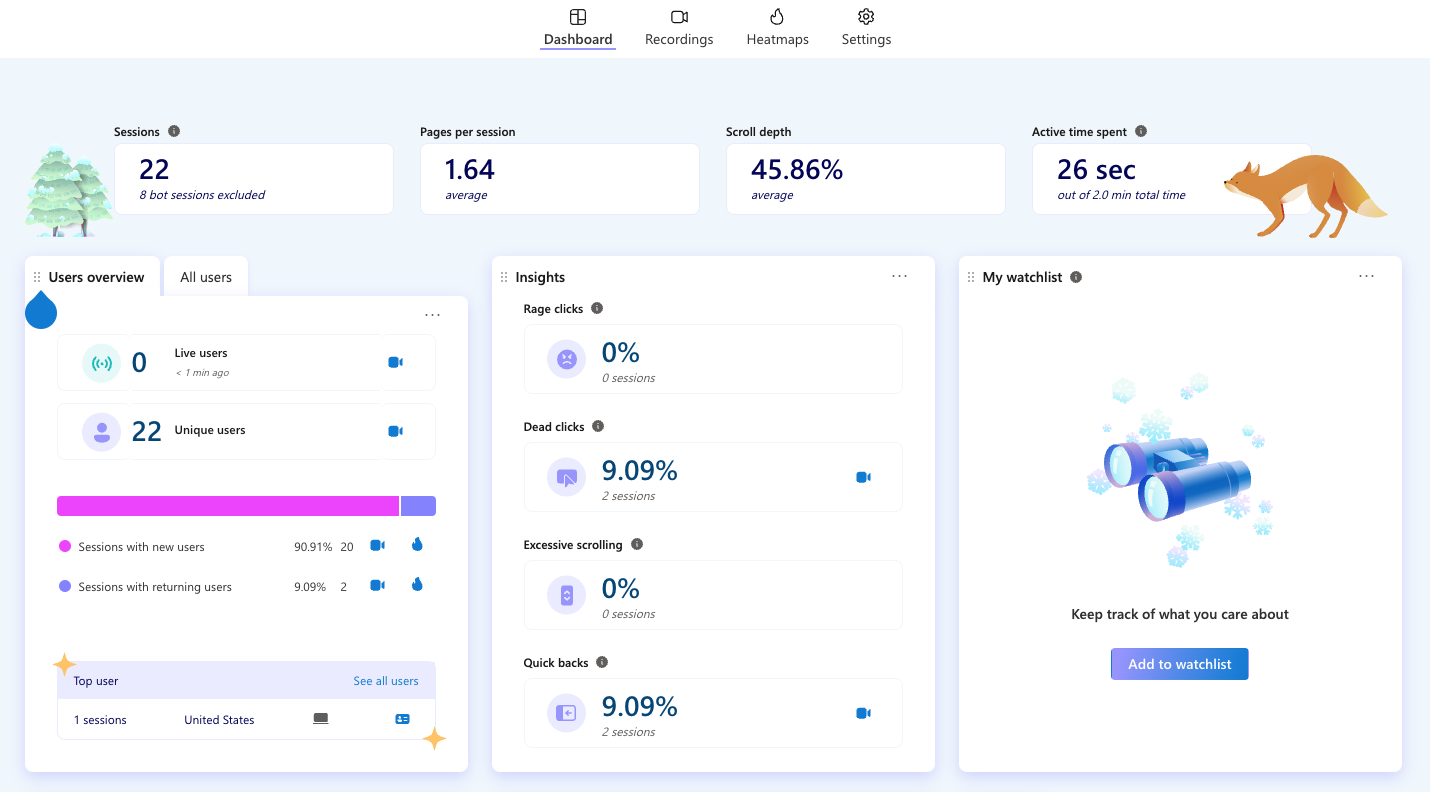Select the Users overview tab
This screenshot has height=792, width=1430.
96,277
